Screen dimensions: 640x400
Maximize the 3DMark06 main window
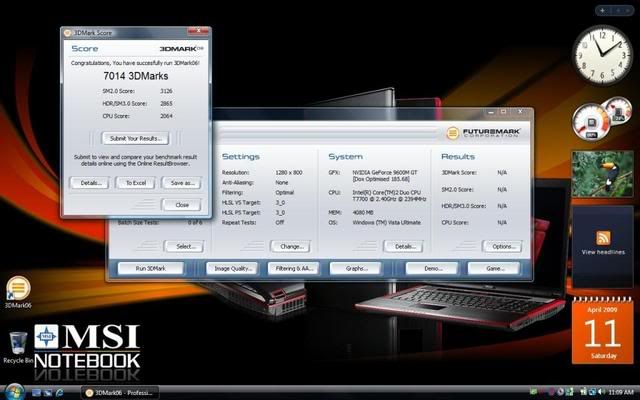click(504, 112)
